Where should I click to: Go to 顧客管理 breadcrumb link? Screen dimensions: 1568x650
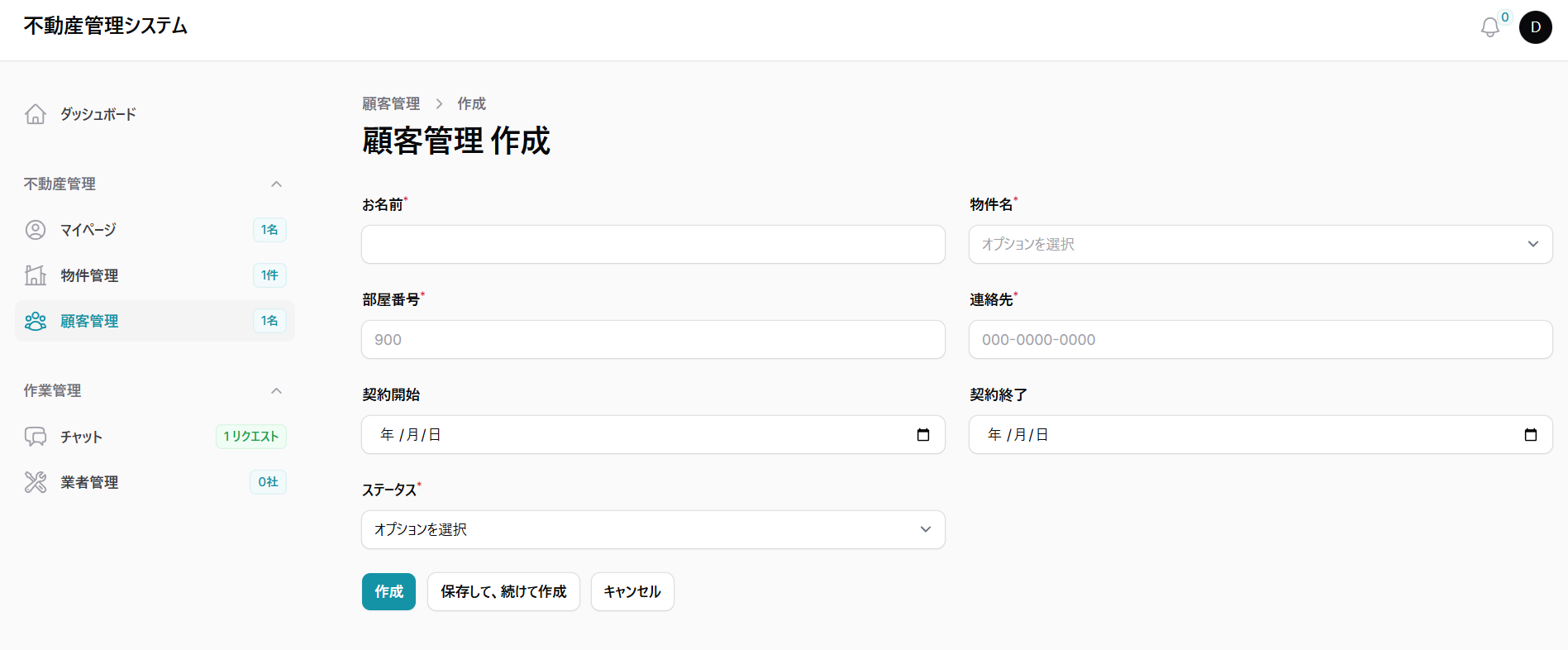(x=391, y=103)
